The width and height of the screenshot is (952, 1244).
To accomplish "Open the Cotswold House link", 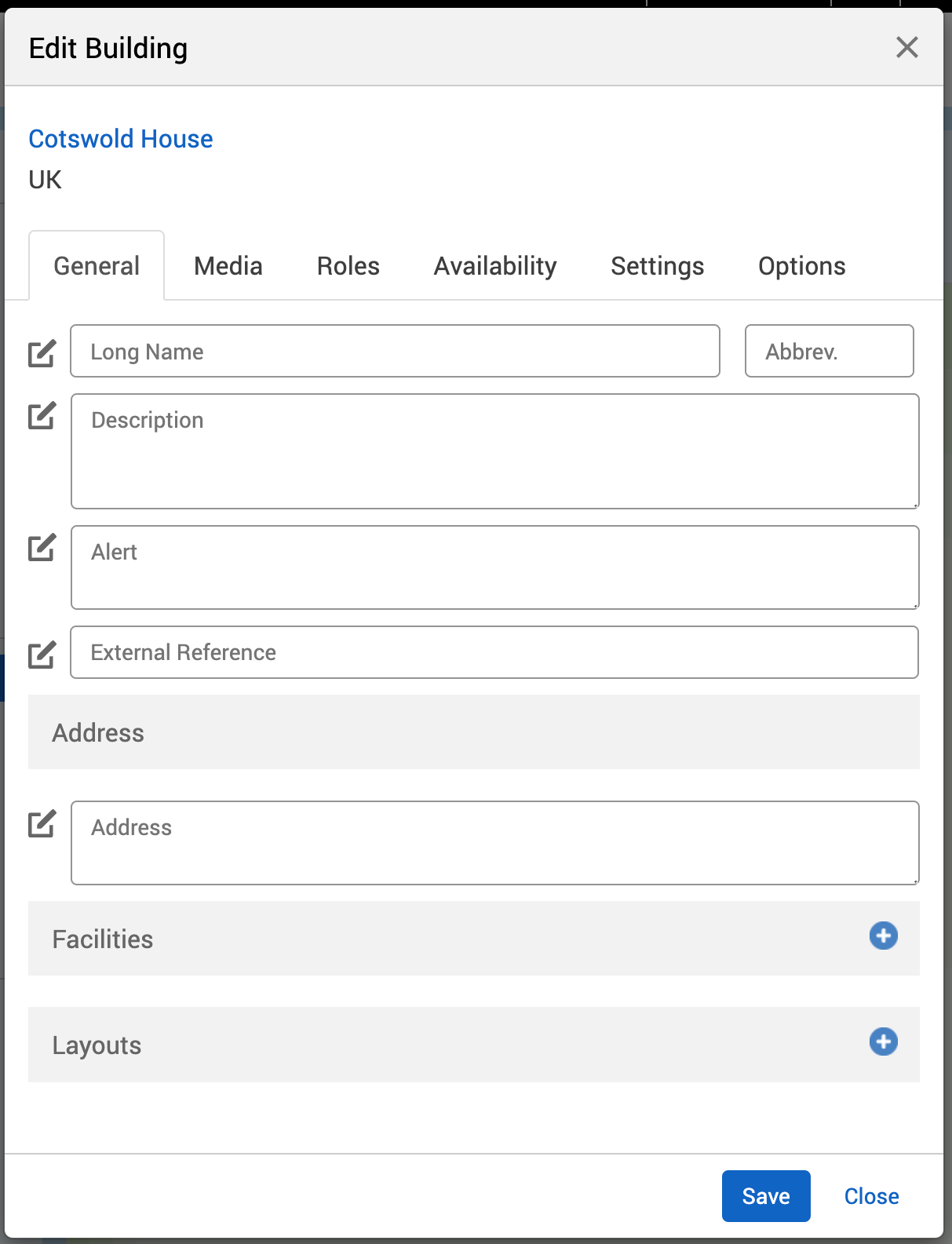I will [x=121, y=139].
